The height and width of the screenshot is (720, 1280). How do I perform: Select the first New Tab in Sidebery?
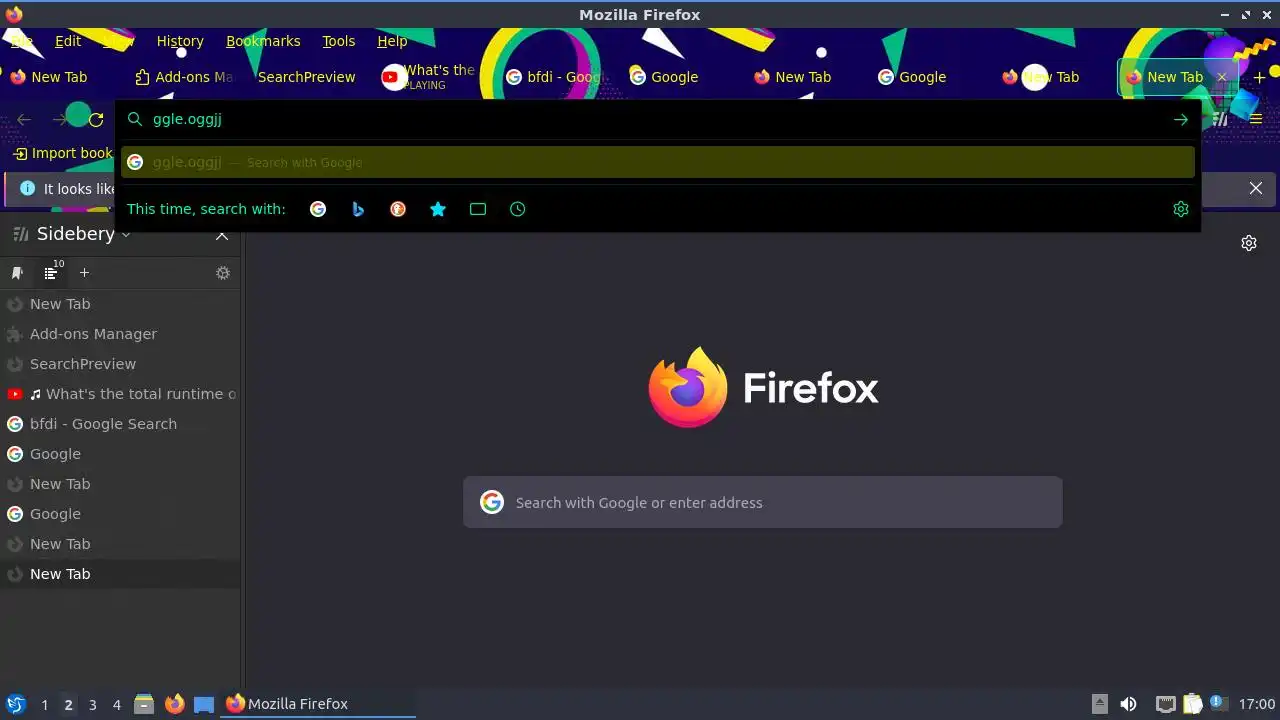[120, 304]
